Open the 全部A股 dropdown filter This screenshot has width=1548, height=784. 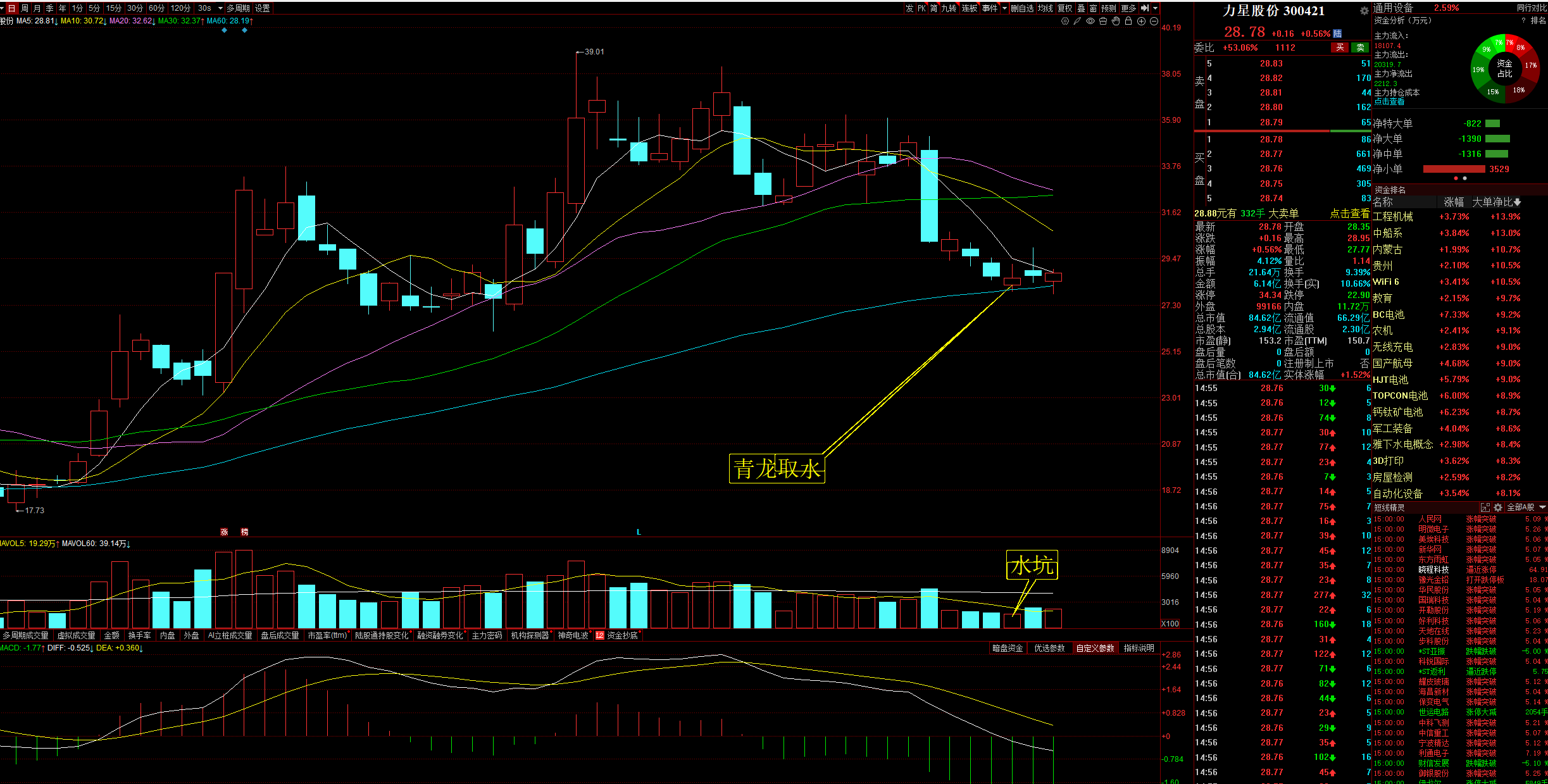pos(1524,507)
